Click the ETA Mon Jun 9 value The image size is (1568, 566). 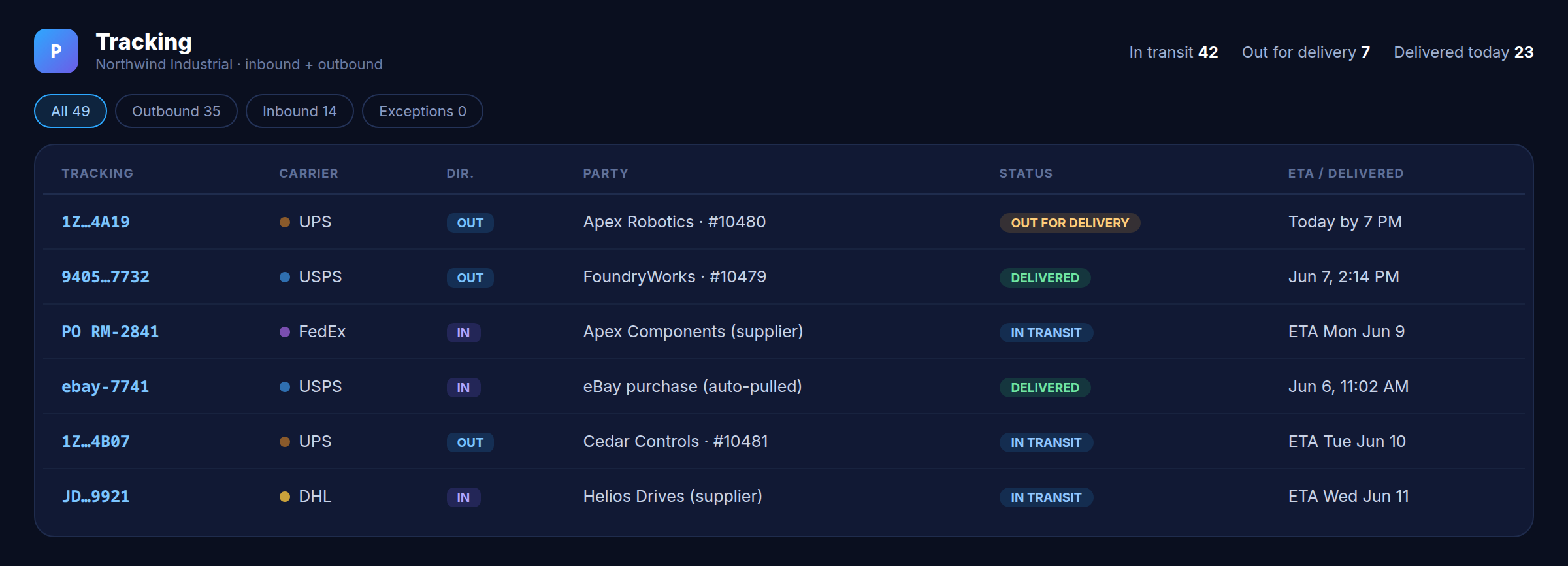pyautogui.click(x=1347, y=332)
